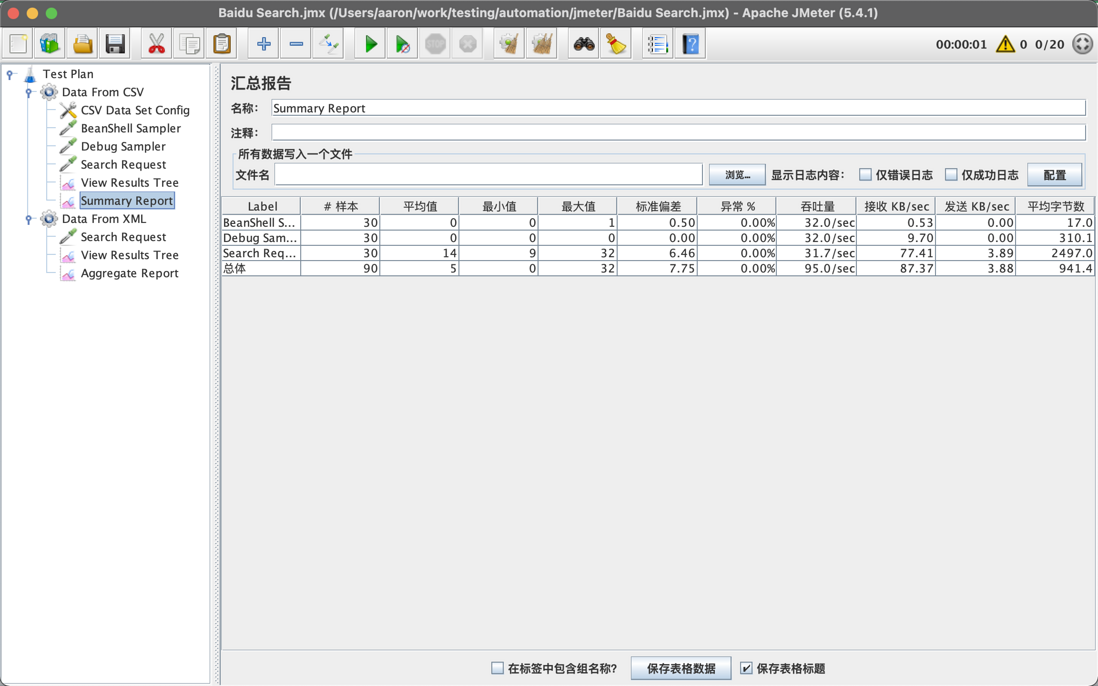Click the 标准偏差 column header
The image size is (1098, 686).
coord(657,206)
